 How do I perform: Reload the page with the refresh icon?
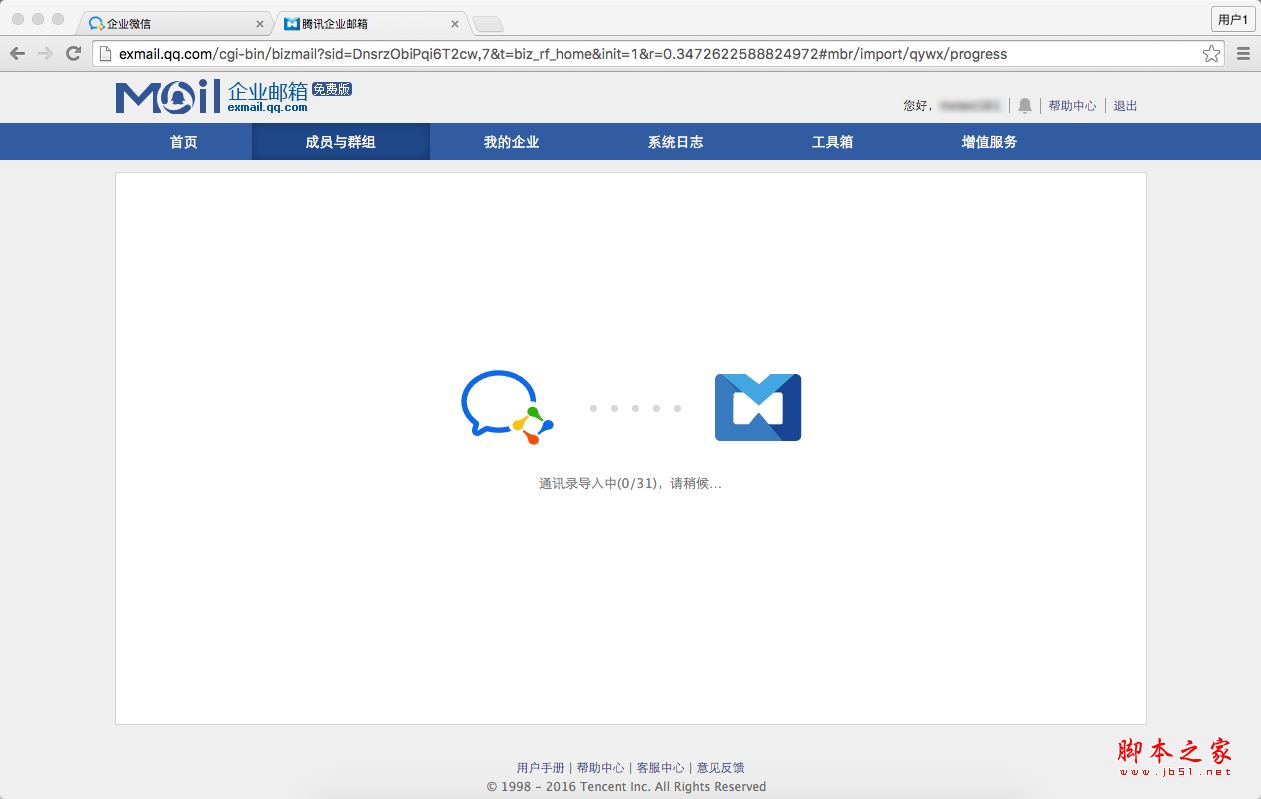(72, 54)
